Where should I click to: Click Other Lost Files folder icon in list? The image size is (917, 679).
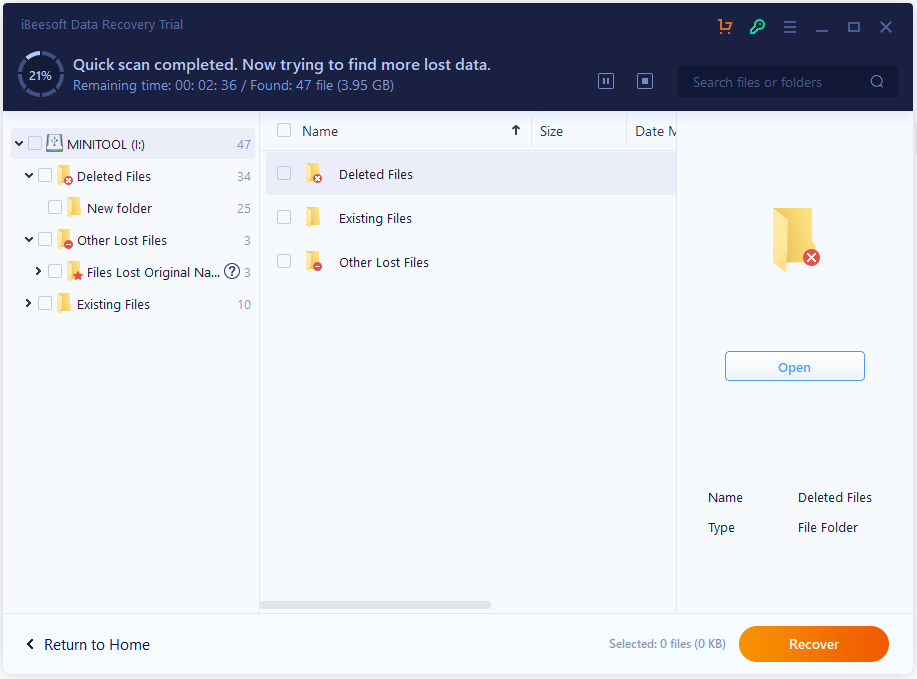tap(314, 261)
